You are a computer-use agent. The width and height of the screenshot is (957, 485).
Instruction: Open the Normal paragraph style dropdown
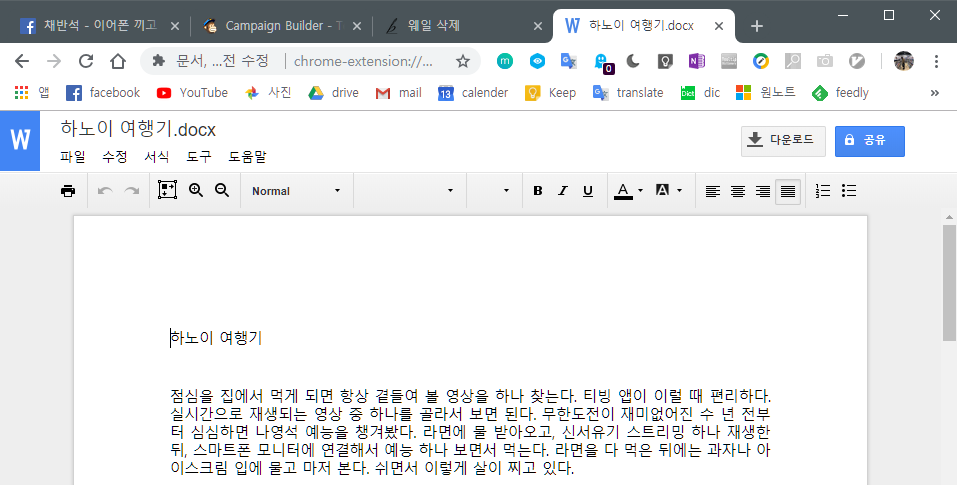coord(297,191)
